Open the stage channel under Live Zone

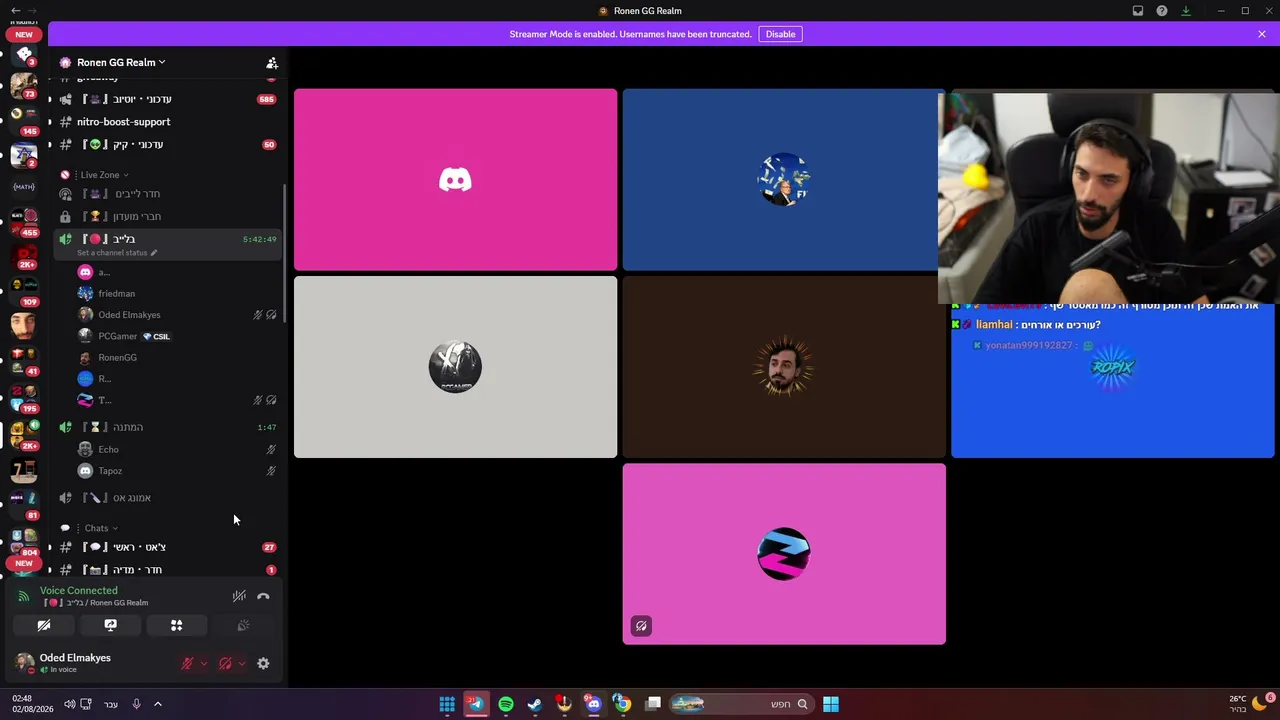click(x=167, y=194)
